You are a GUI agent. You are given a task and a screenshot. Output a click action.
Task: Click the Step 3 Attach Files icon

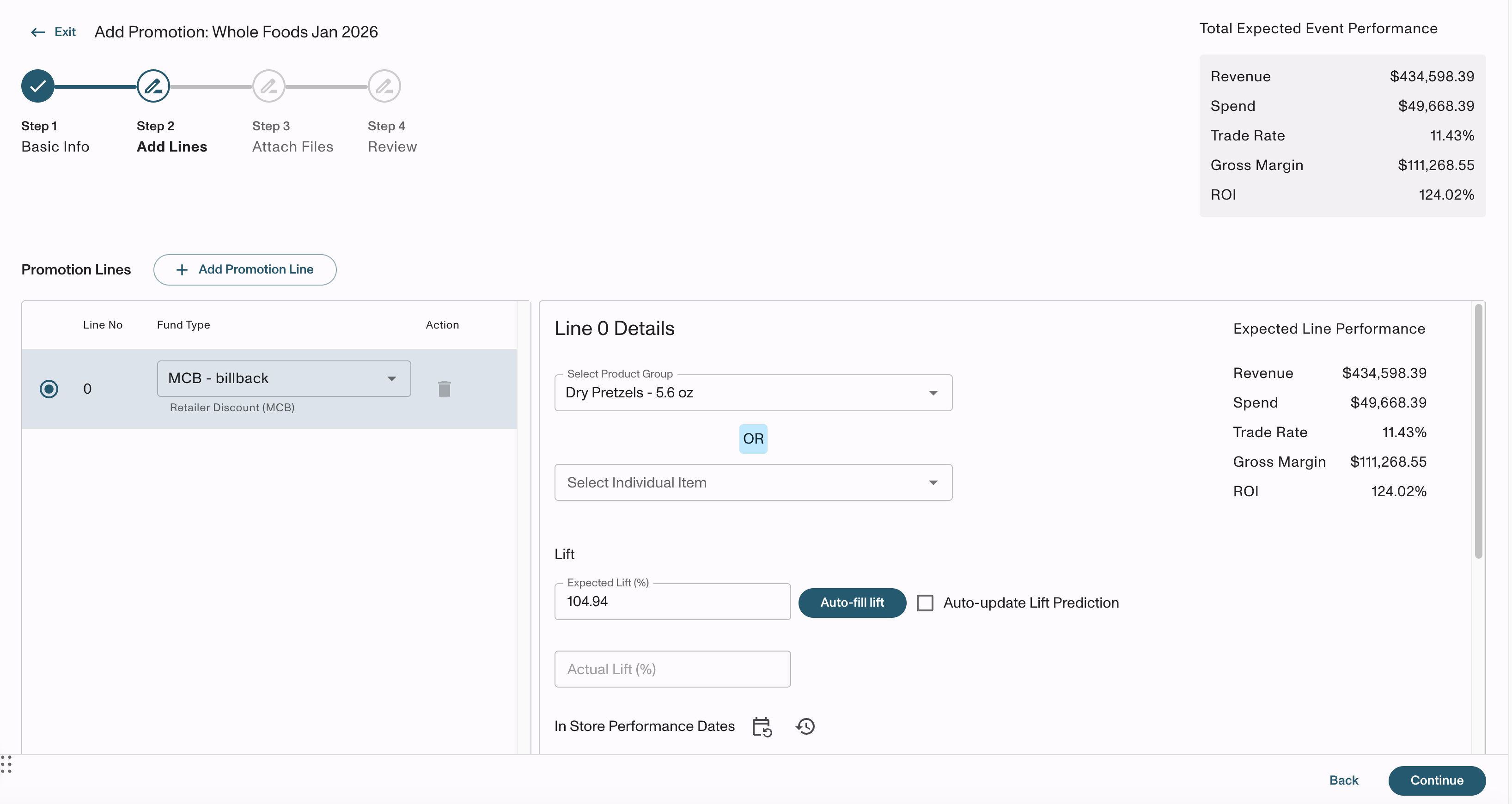click(269, 86)
